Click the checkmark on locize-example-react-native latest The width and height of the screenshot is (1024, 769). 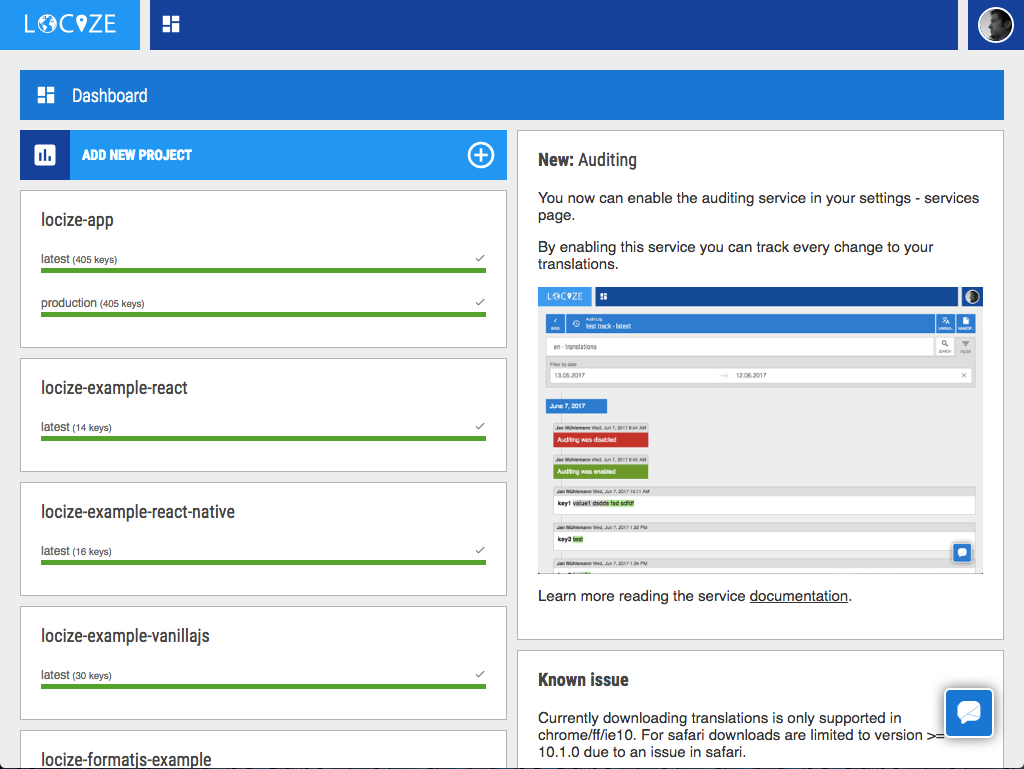pos(480,550)
